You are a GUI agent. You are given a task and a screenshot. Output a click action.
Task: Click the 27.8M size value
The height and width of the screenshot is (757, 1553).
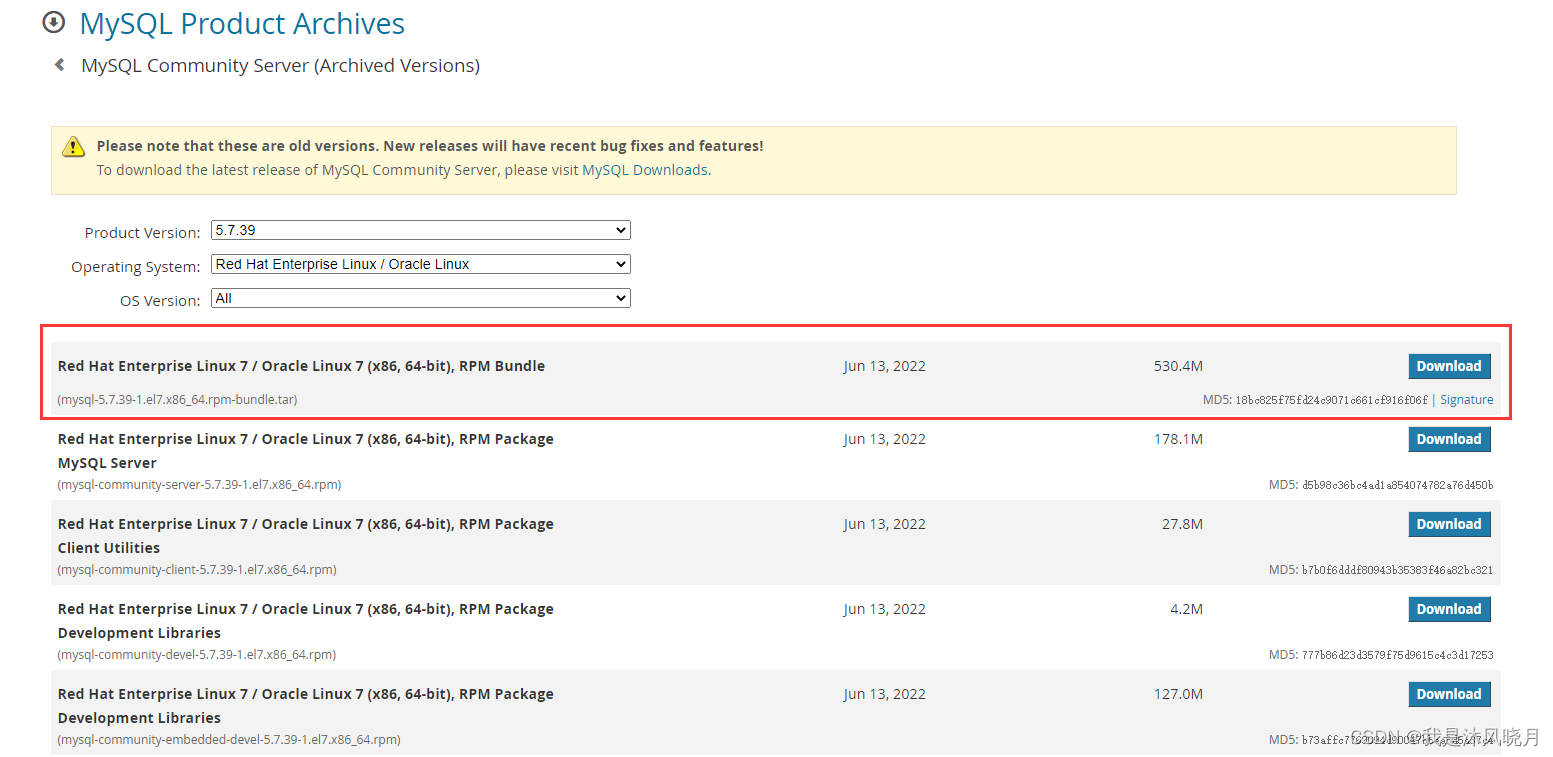[1182, 524]
